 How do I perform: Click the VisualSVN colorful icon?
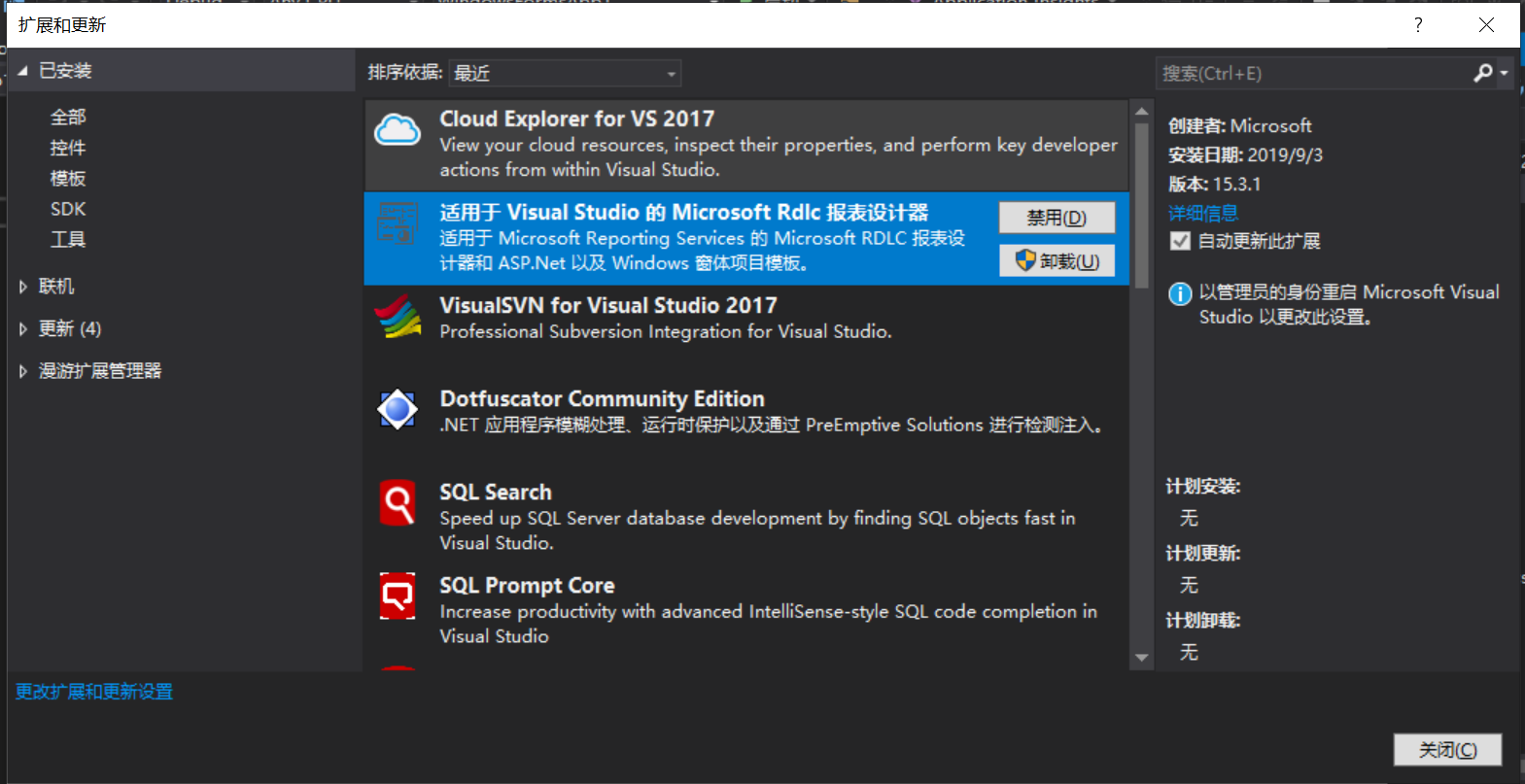pyautogui.click(x=397, y=316)
